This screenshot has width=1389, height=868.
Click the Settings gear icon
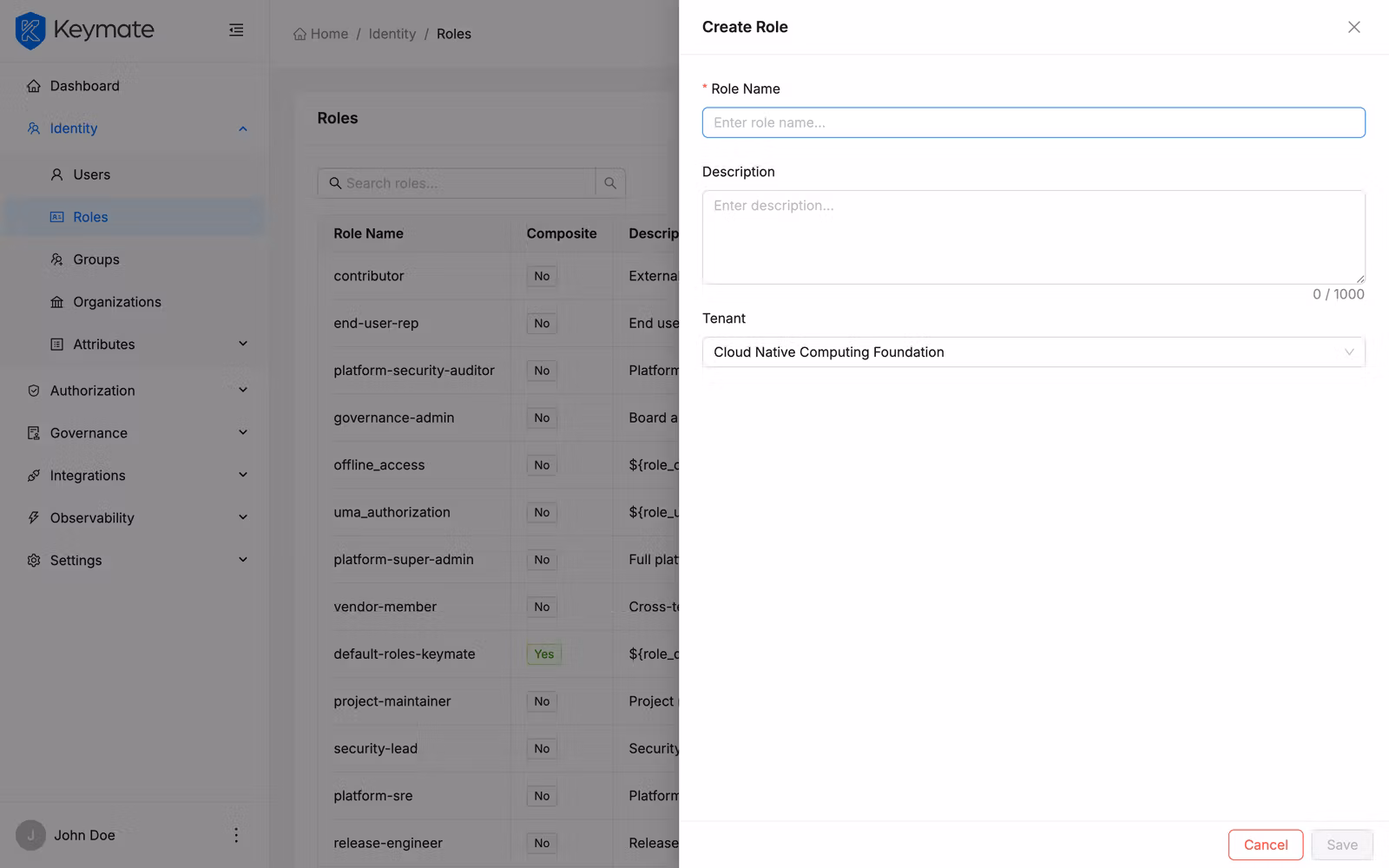pos(32,560)
